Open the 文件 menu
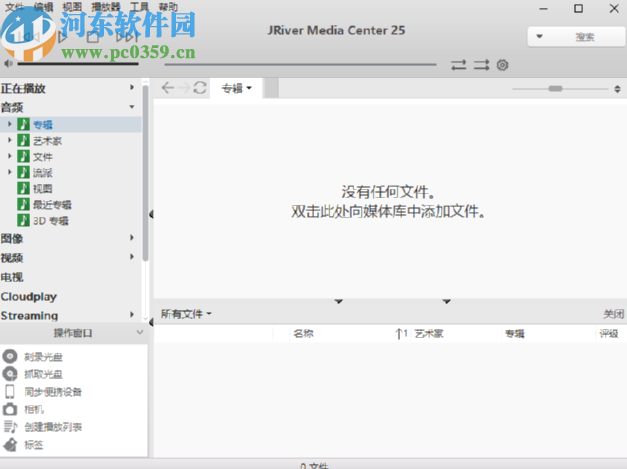 14,6
